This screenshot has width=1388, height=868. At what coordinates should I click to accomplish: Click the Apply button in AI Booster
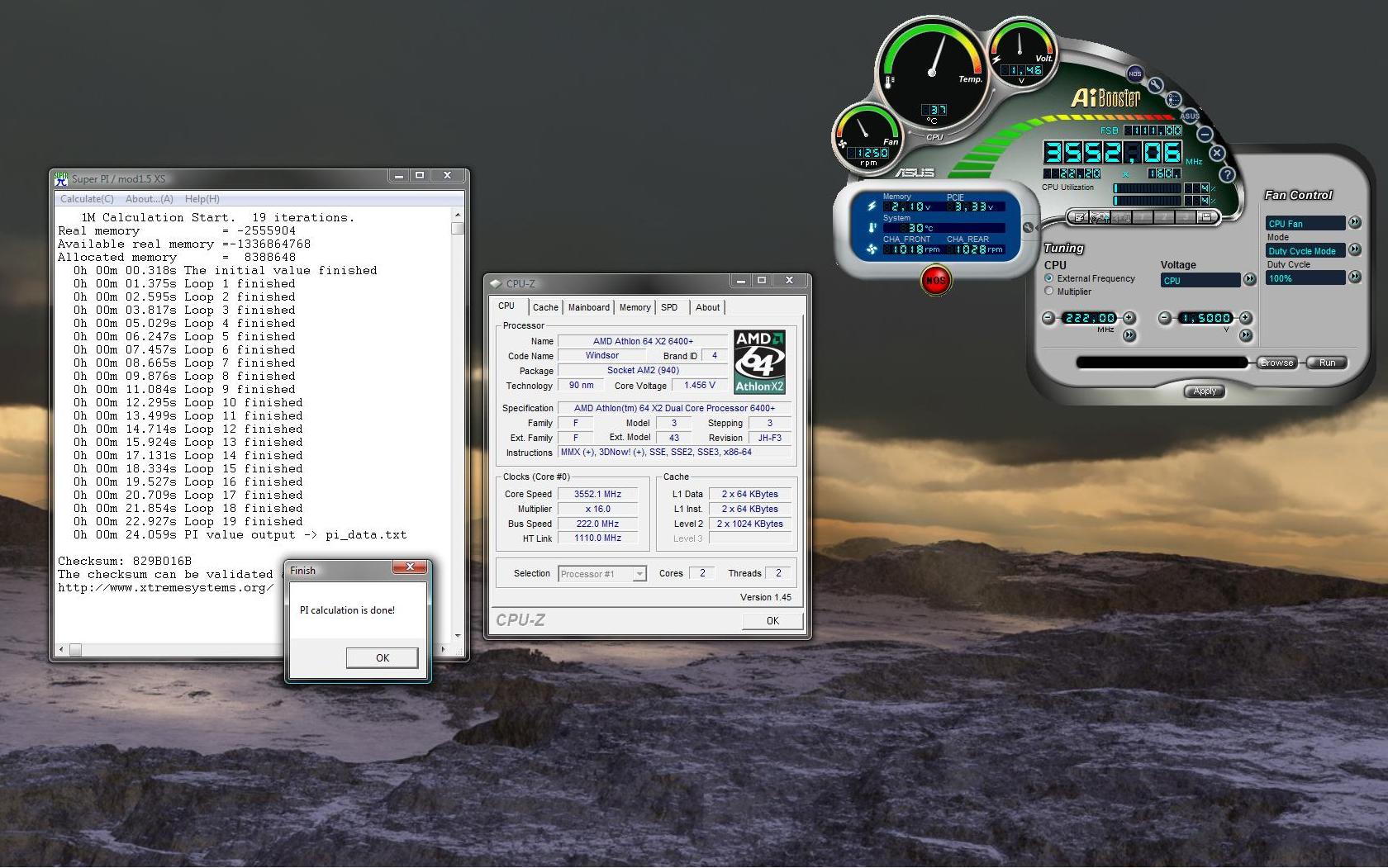pyautogui.click(x=1205, y=391)
